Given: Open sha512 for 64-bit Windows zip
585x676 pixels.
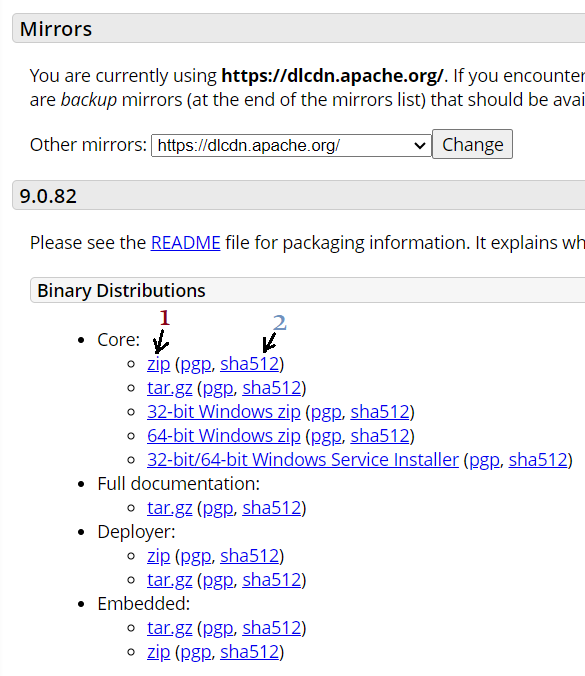Looking at the screenshot, I should tap(380, 436).
